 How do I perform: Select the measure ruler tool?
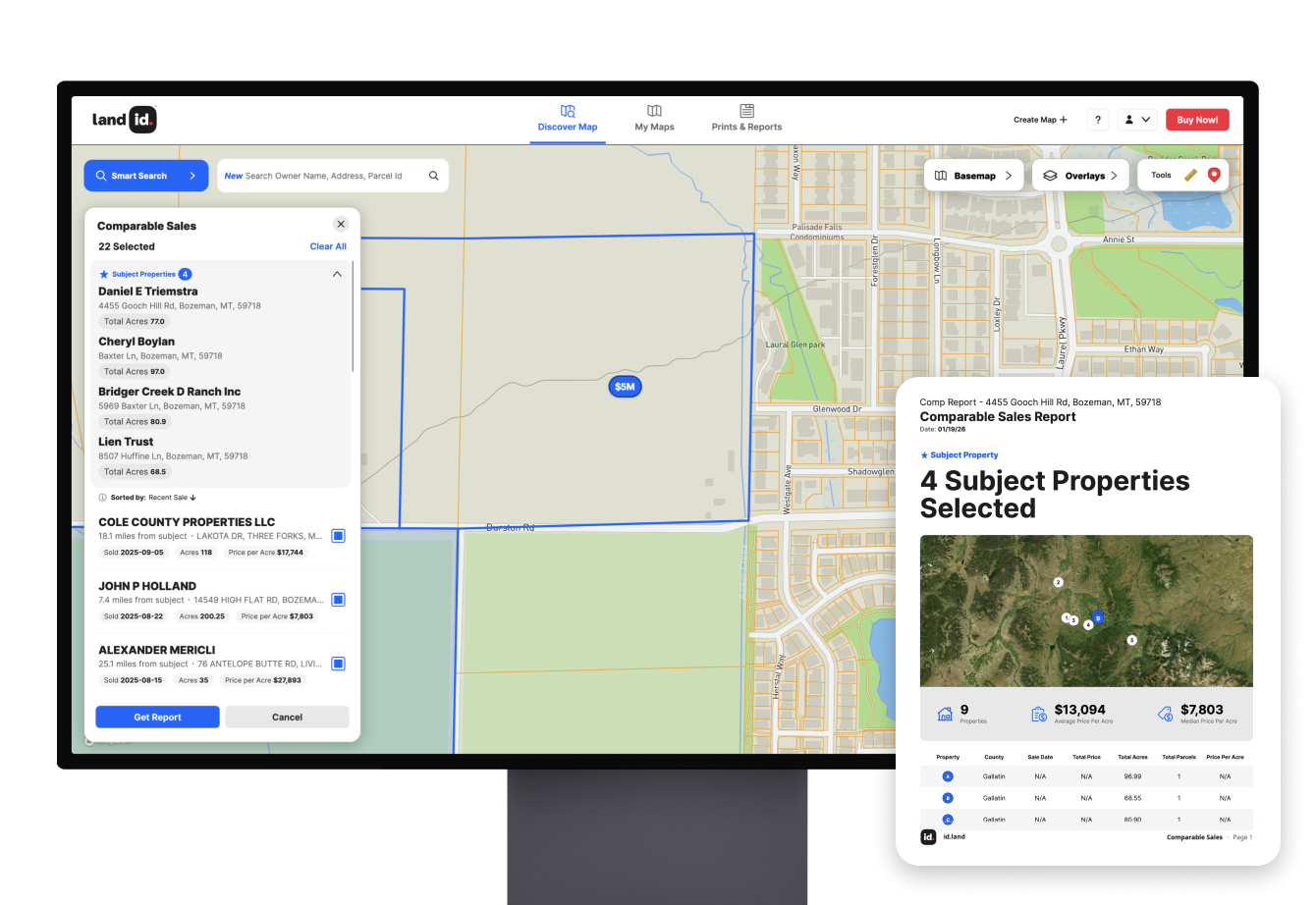[1190, 175]
